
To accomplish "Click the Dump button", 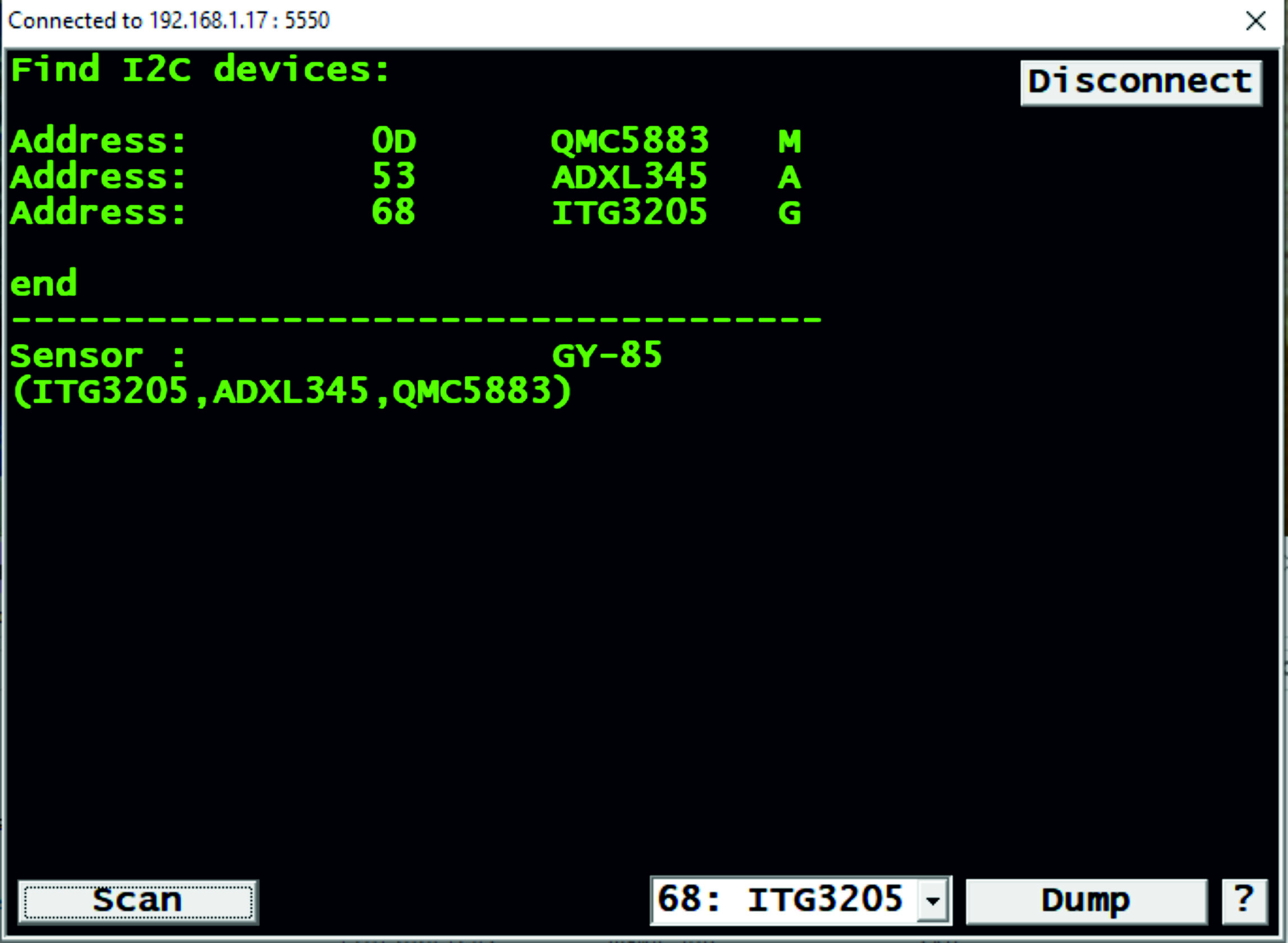I will tap(1087, 902).
